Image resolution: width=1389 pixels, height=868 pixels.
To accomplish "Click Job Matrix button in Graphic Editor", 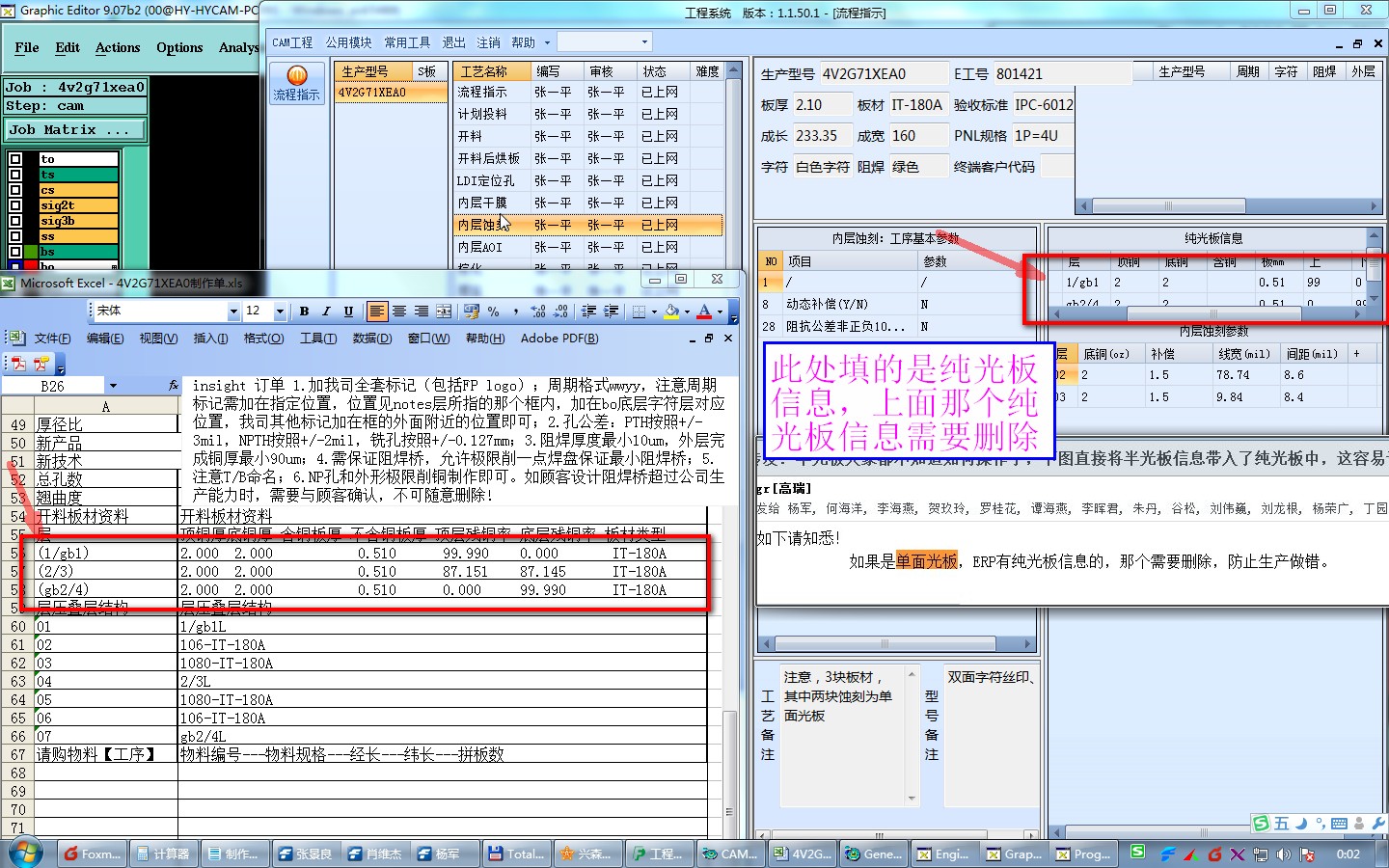I will pyautogui.click(x=75, y=129).
